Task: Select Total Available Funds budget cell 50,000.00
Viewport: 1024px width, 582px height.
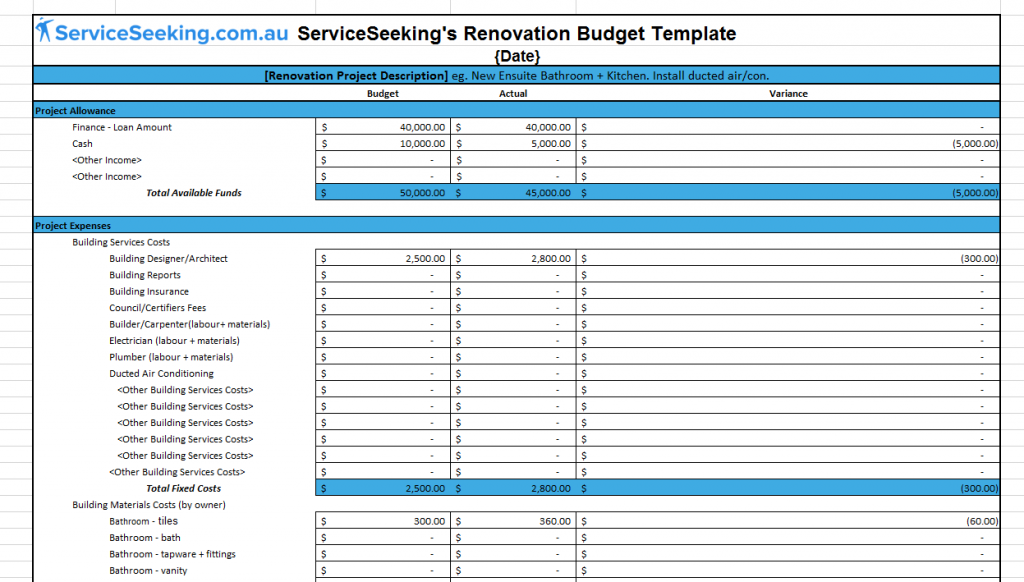Action: (x=383, y=193)
